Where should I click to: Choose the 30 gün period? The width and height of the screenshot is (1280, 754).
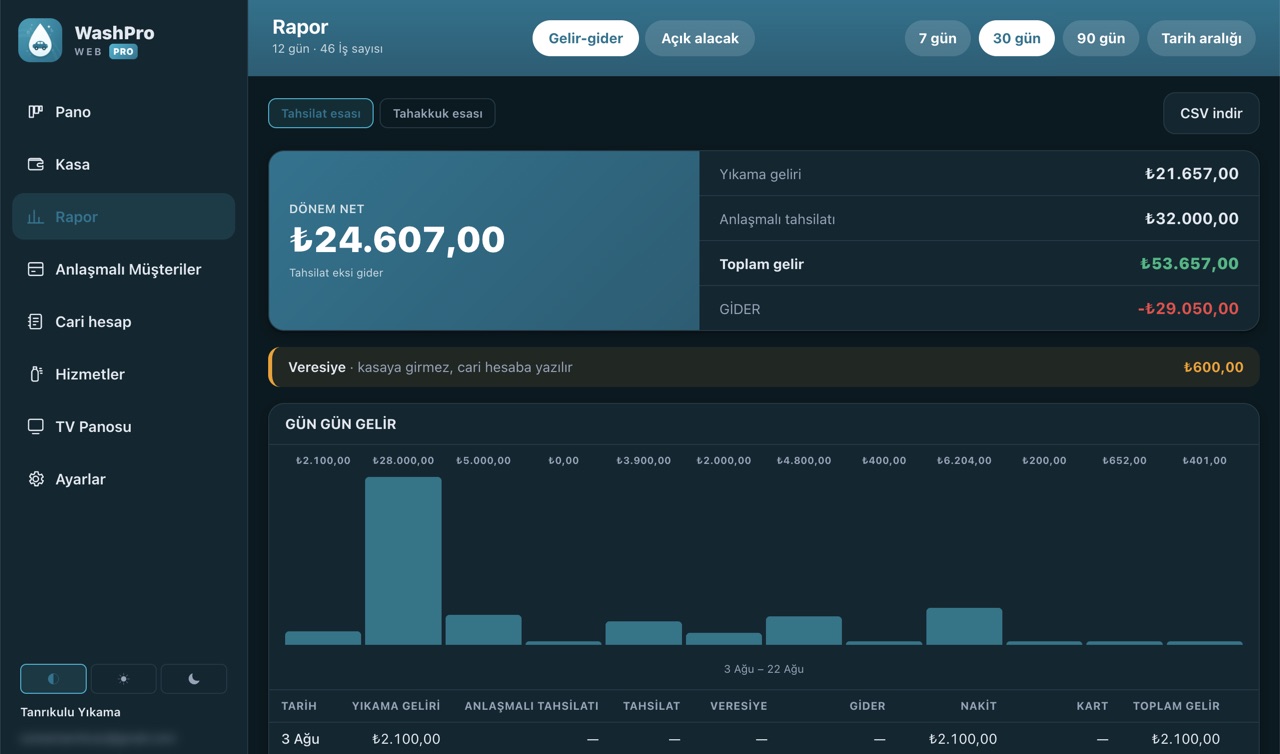tap(1016, 38)
